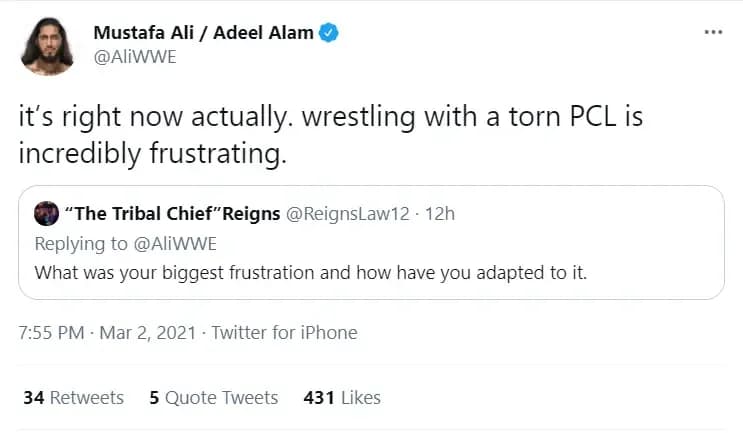Click the Twitter for iPhone source link
Image resolution: width=743 pixels, height=433 pixels.
[284, 333]
